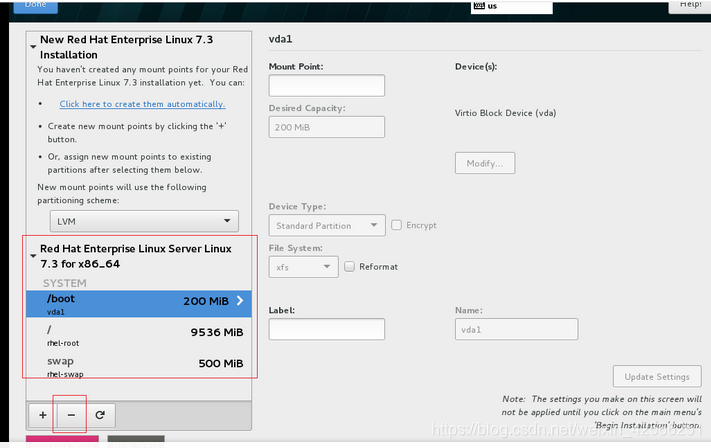Viewport: 711px width, 448px height.
Task: Select the swap rhel-swap mount point row
Action: click(x=139, y=366)
